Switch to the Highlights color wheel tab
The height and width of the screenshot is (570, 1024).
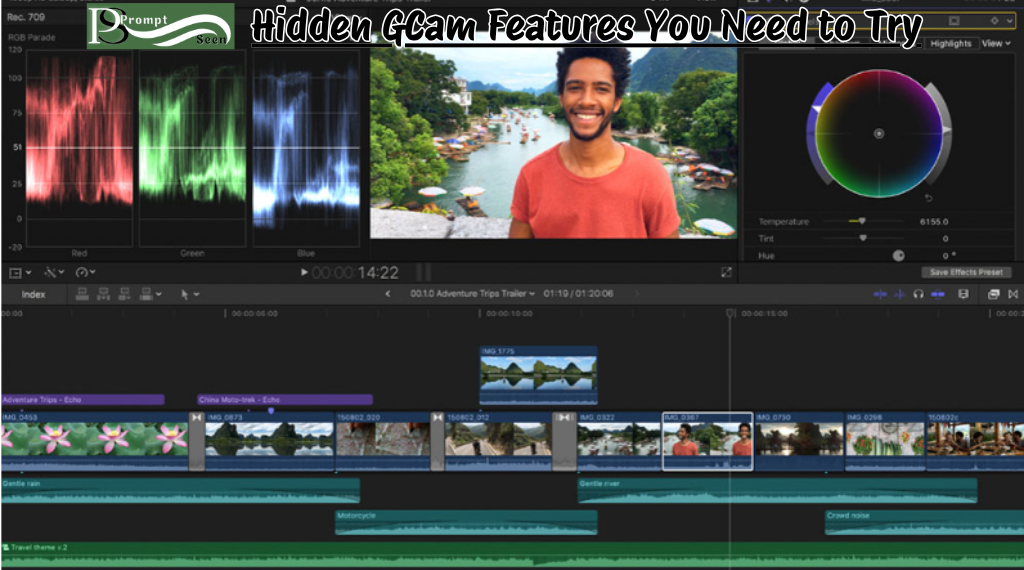[x=951, y=44]
